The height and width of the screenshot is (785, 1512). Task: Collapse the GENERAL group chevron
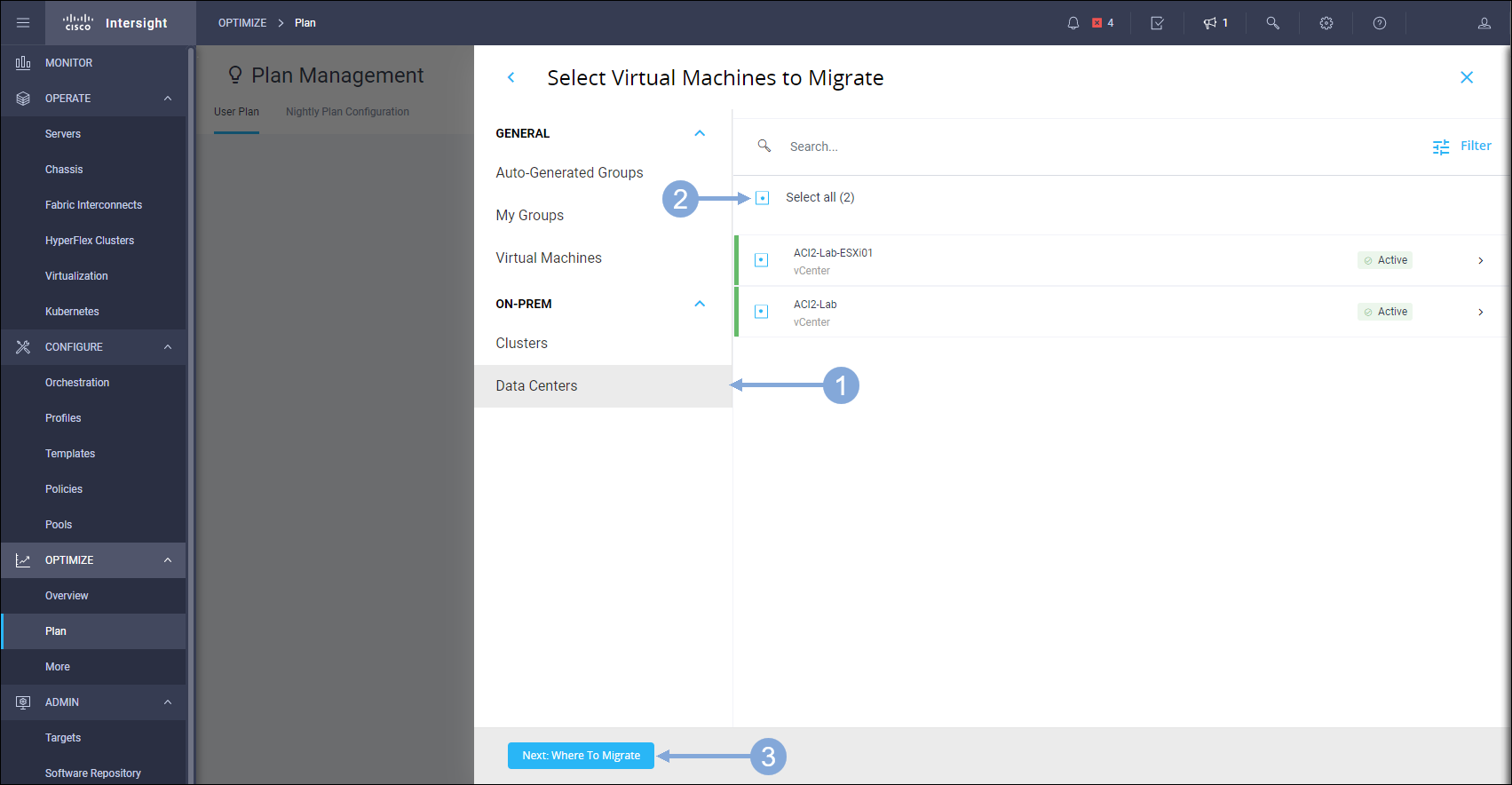click(x=700, y=133)
